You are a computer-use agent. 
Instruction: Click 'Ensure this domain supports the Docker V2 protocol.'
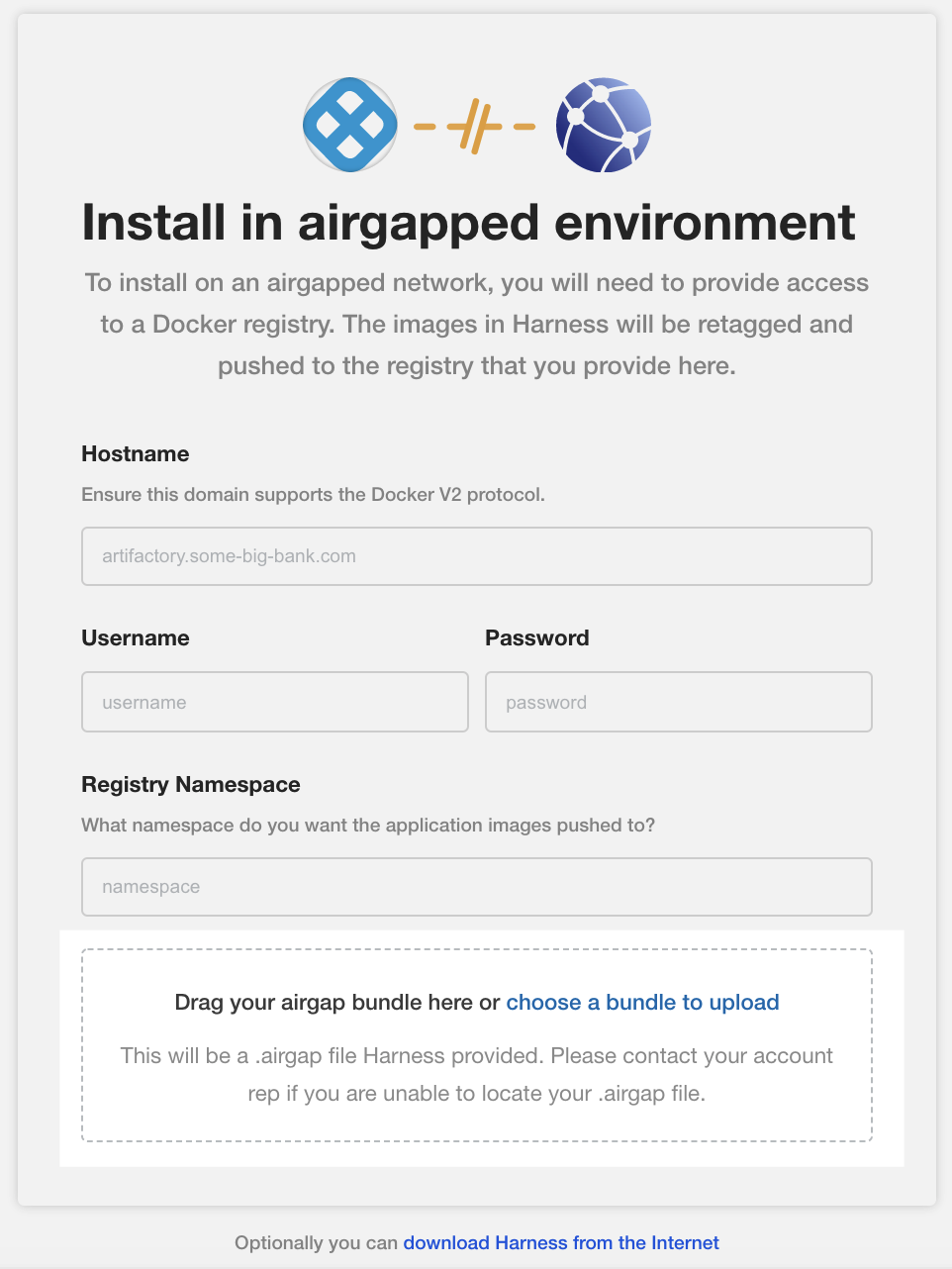point(313,494)
